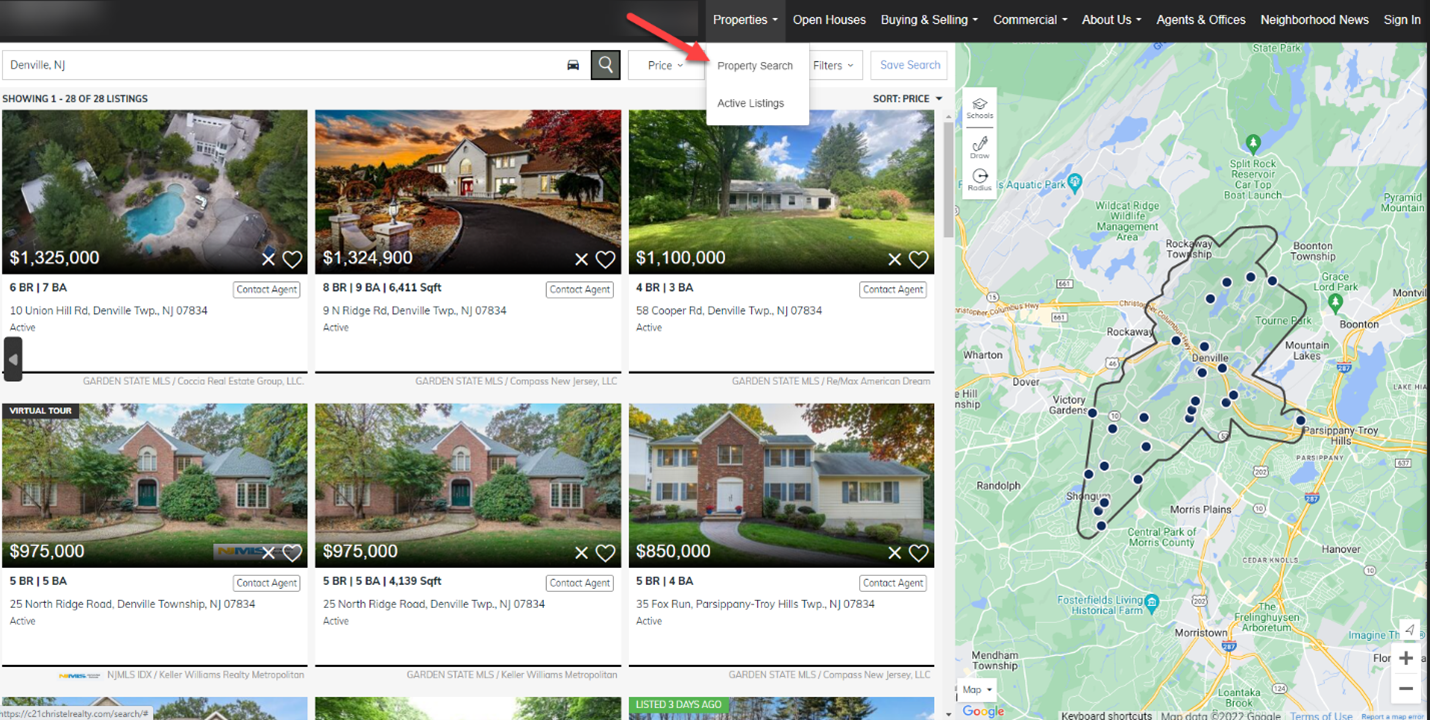Open the Filters dropdown

point(834,64)
